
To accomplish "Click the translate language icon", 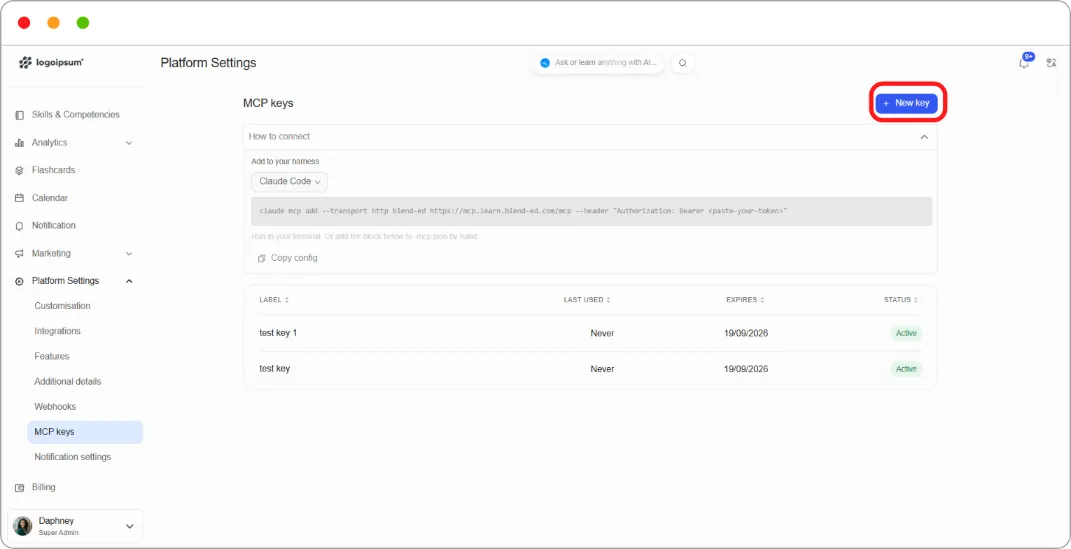I will pyautogui.click(x=1051, y=63).
